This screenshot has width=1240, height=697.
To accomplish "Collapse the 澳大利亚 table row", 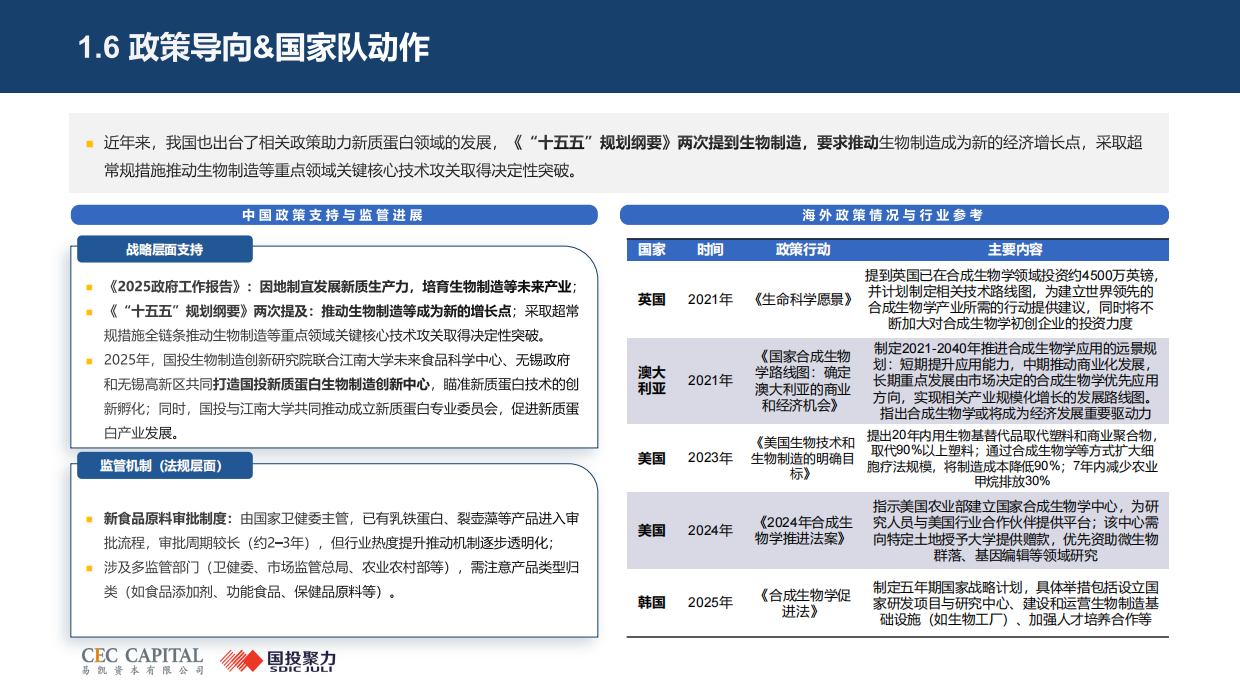I will pos(651,380).
